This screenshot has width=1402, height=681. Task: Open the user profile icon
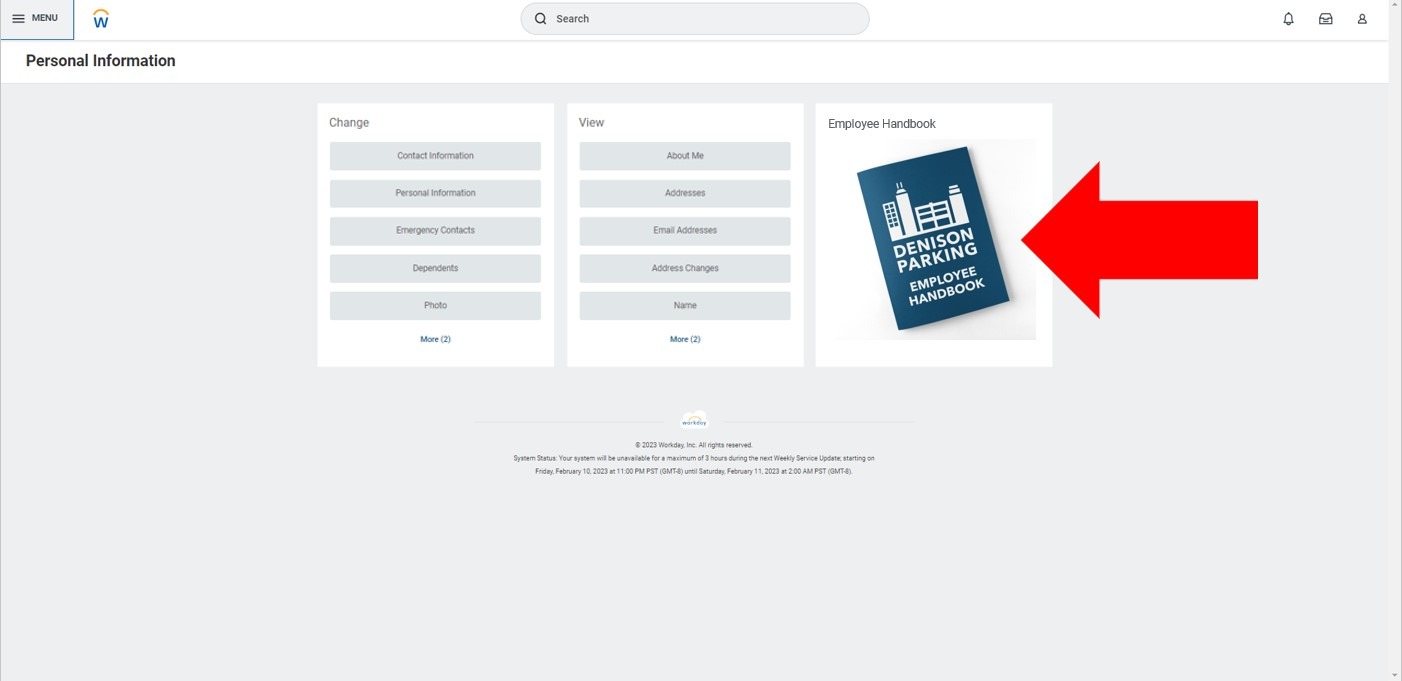1362,19
